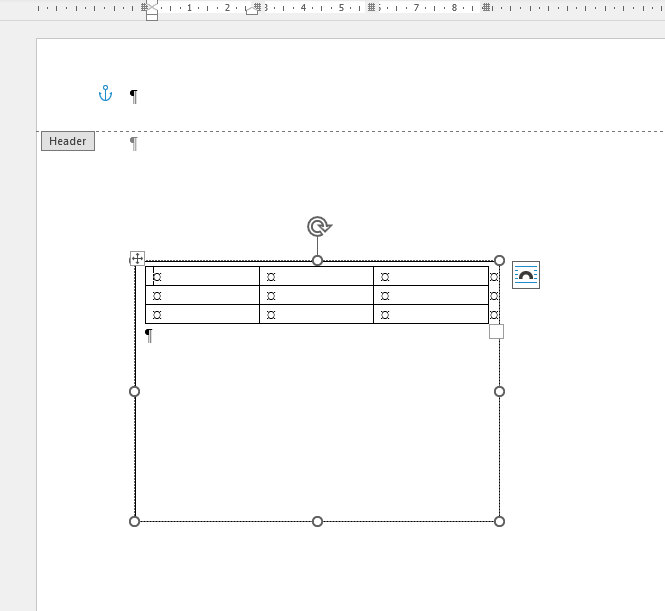Image resolution: width=665 pixels, height=611 pixels.
Task: Click the blue object anchor icon
Action: (105, 93)
